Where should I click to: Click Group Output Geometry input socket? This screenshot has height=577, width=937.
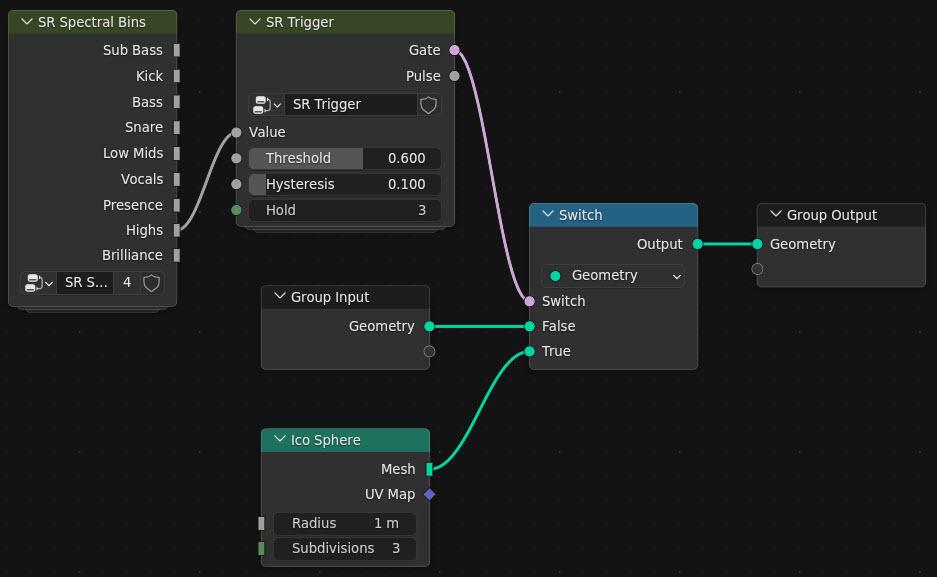pos(757,244)
